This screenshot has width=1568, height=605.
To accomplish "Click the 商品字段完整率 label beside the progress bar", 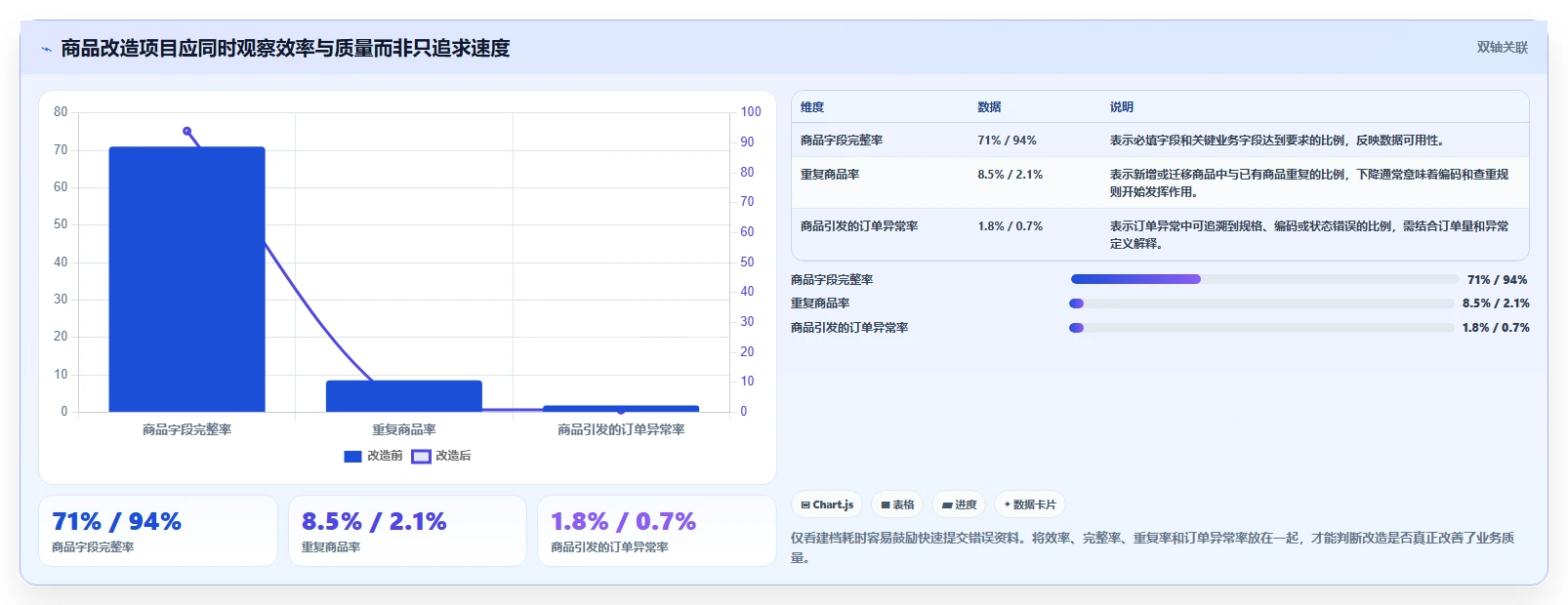I will 832,280.
